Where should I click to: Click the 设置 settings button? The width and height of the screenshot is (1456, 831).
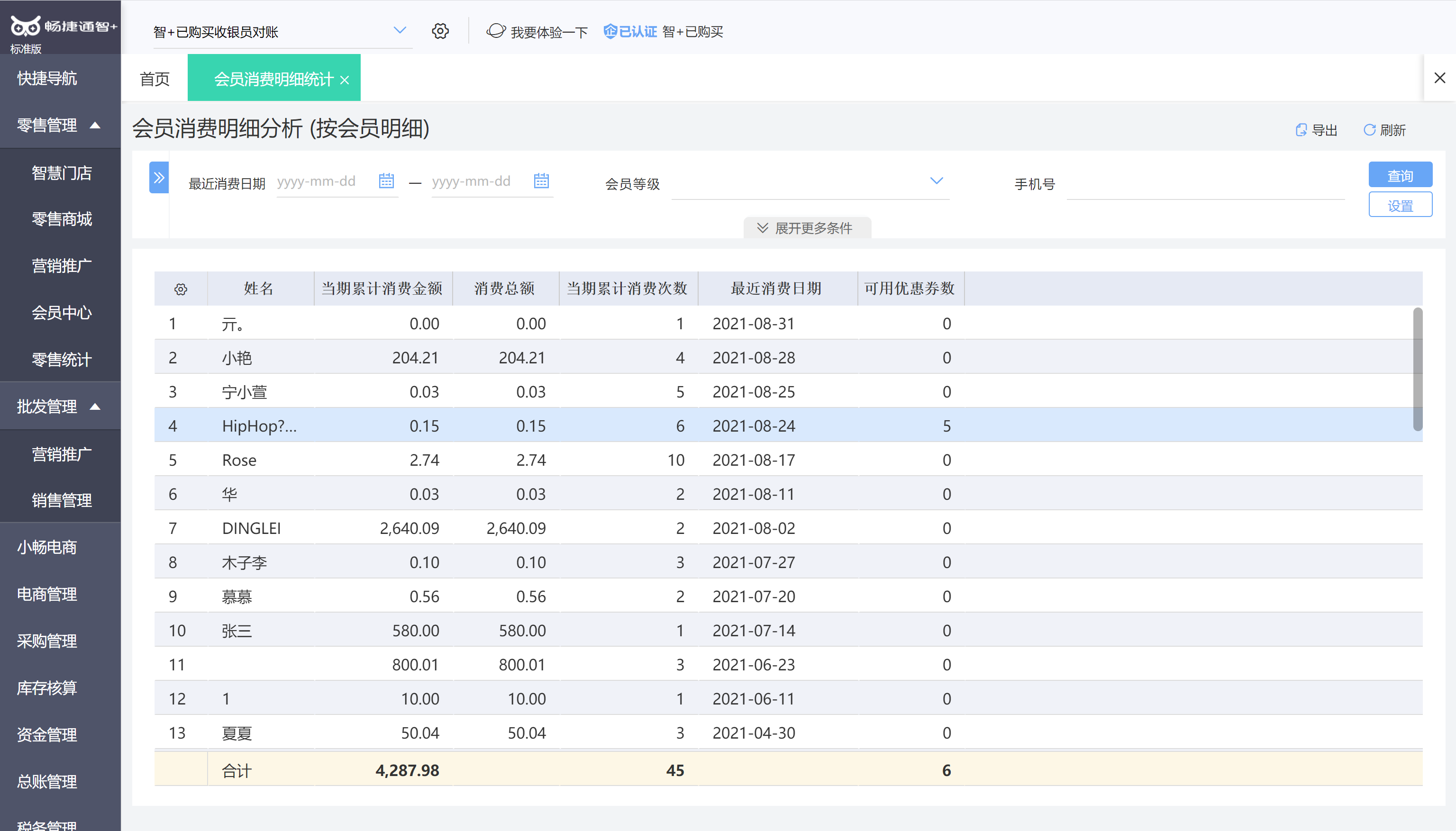coord(1400,206)
